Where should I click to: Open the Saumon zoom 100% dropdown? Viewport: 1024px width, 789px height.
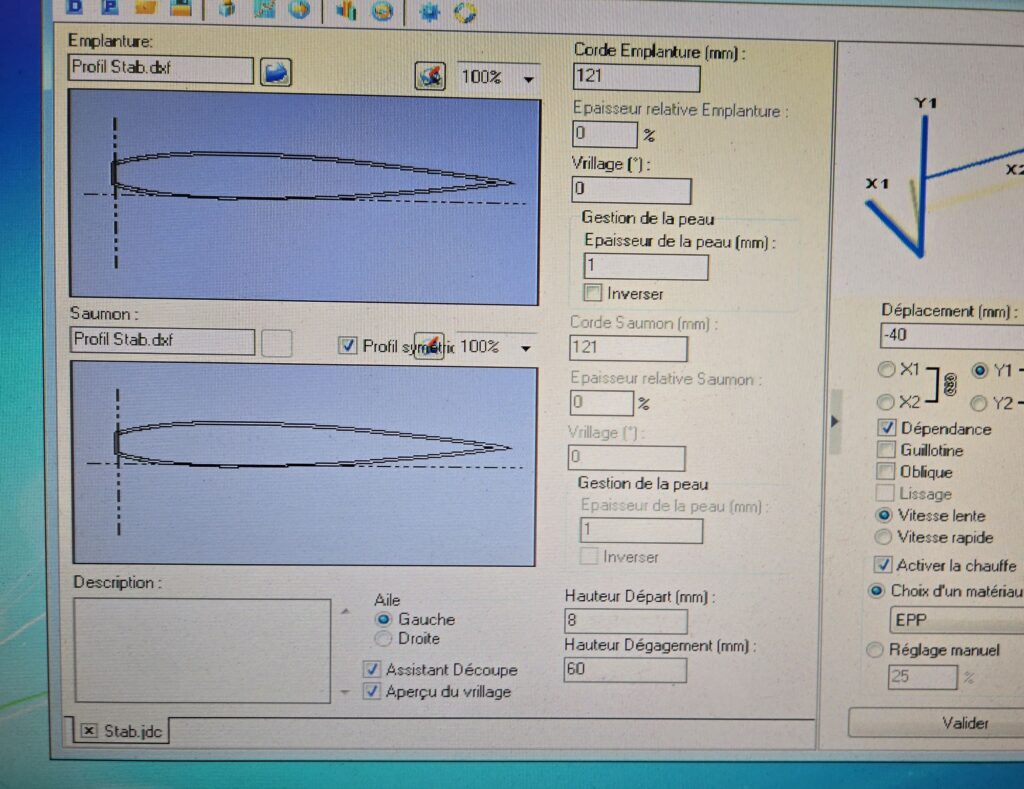[x=526, y=348]
